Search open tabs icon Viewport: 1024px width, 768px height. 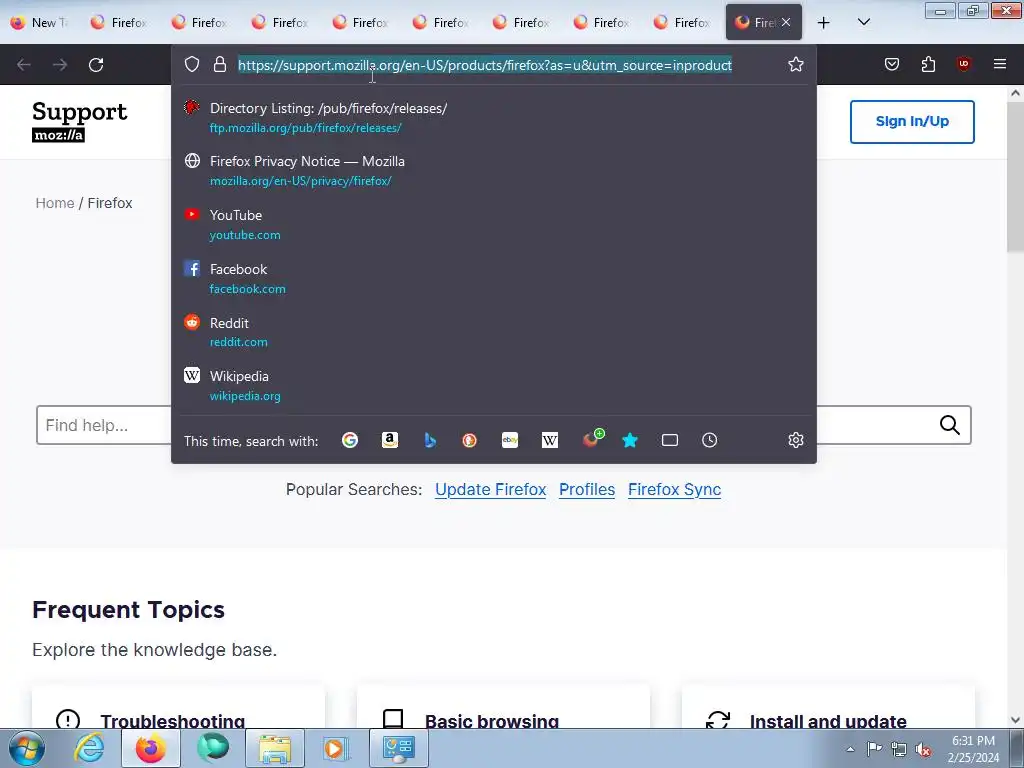670,440
